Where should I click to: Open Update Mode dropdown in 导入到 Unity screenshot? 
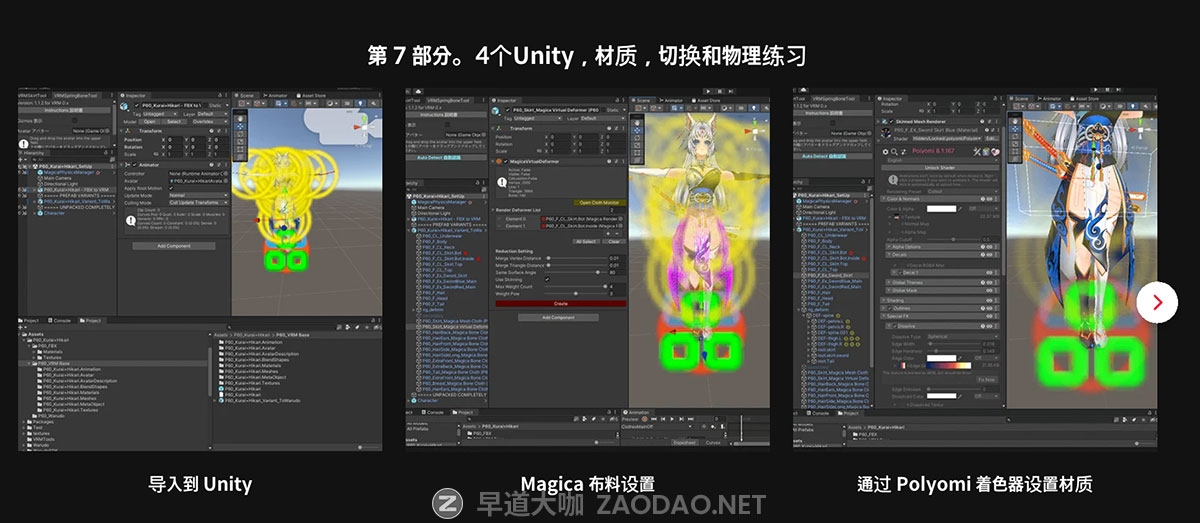tap(199, 195)
